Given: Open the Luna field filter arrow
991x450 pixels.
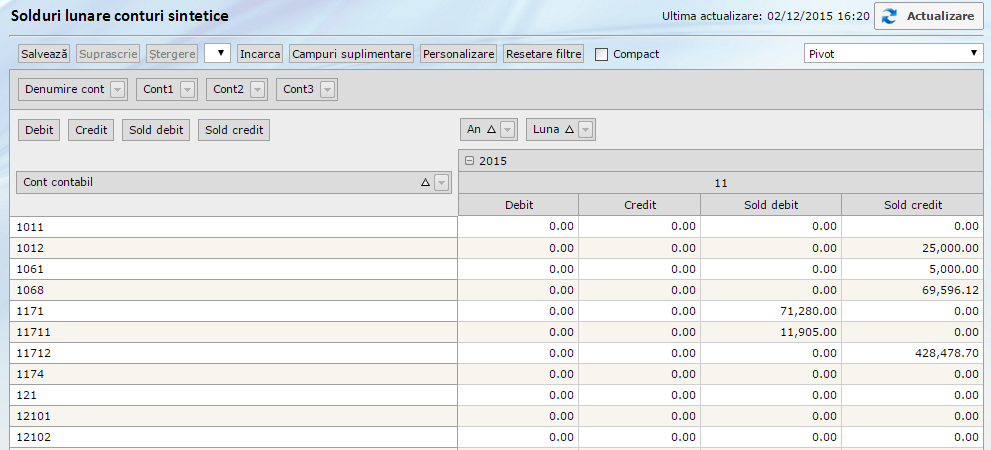Looking at the screenshot, I should [x=586, y=129].
